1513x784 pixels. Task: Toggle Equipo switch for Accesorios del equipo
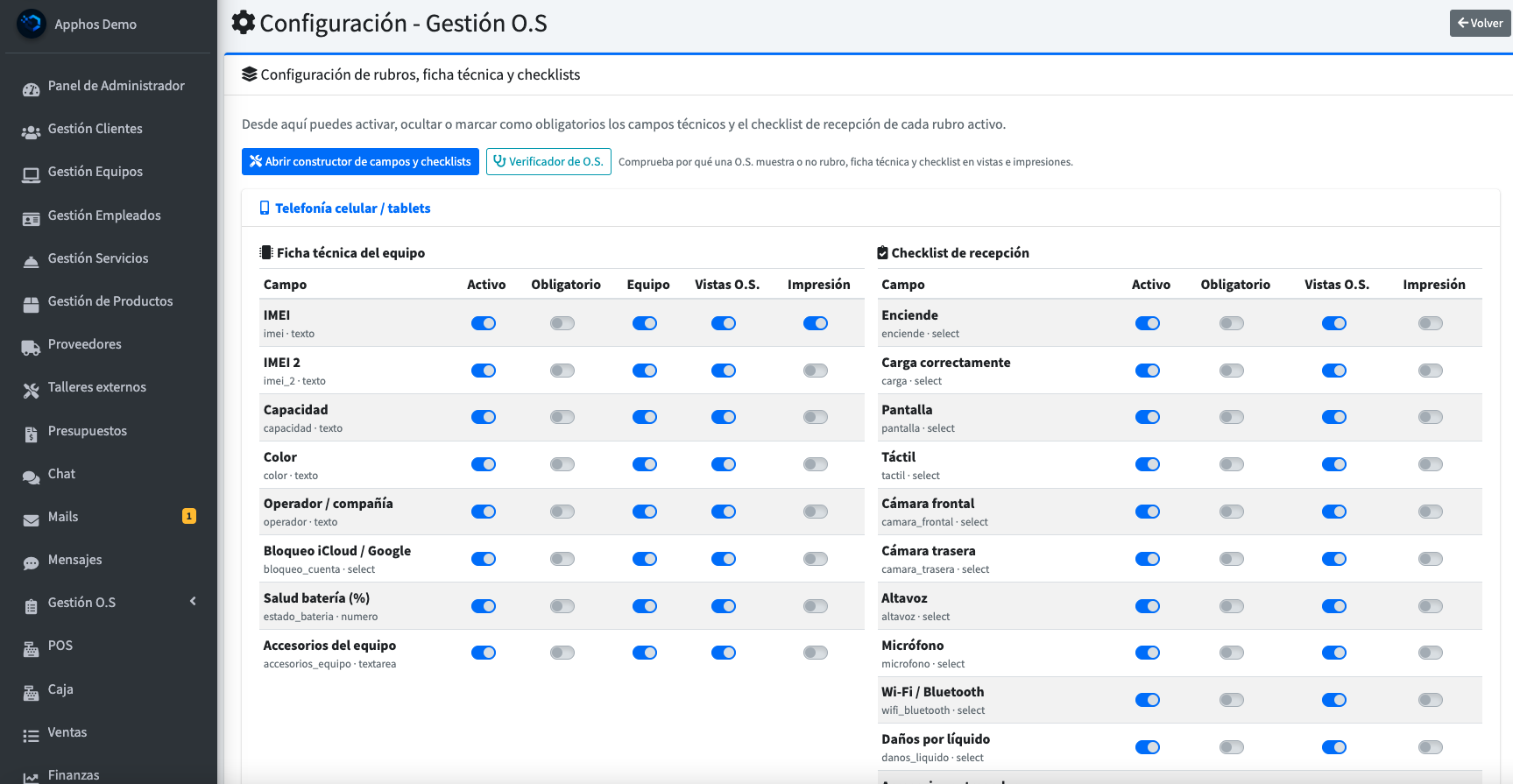click(x=645, y=653)
